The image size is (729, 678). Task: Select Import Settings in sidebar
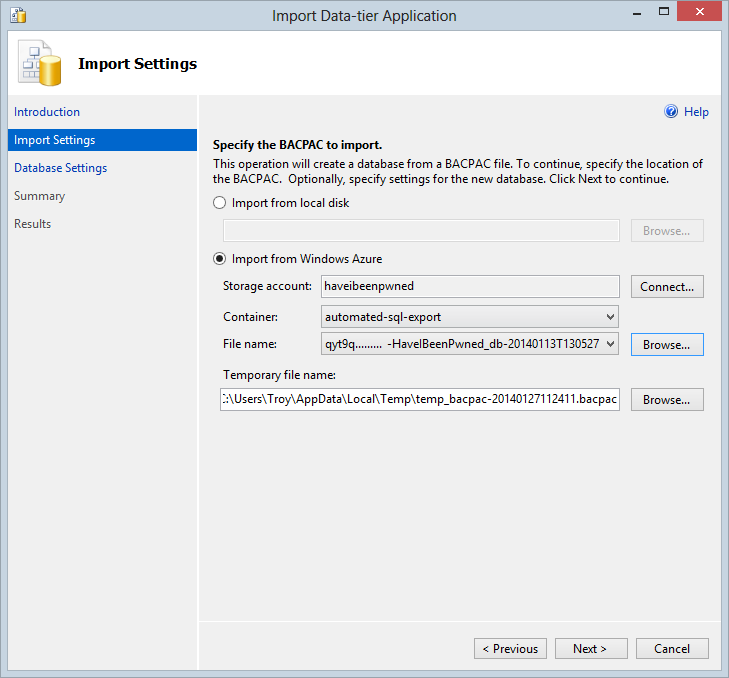pyautogui.click(x=55, y=140)
